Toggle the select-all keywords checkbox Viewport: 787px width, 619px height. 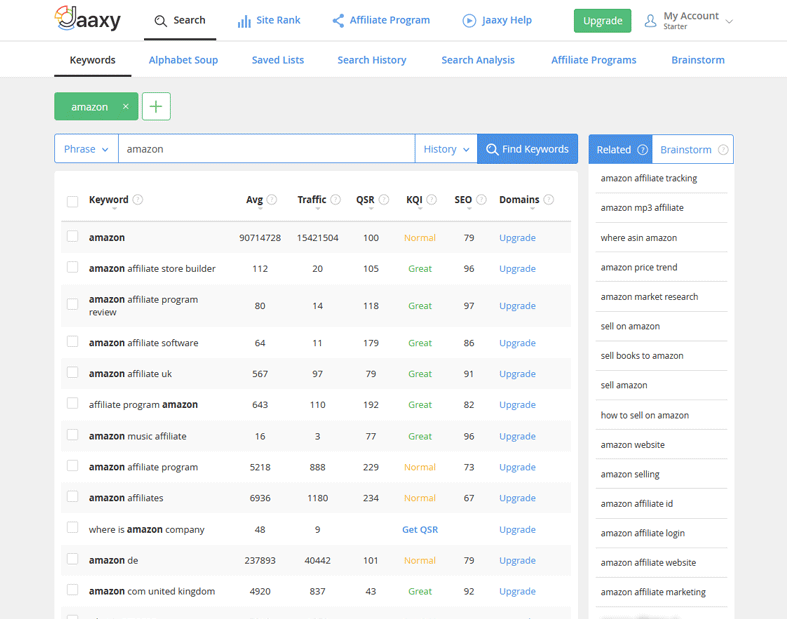pos(72,202)
